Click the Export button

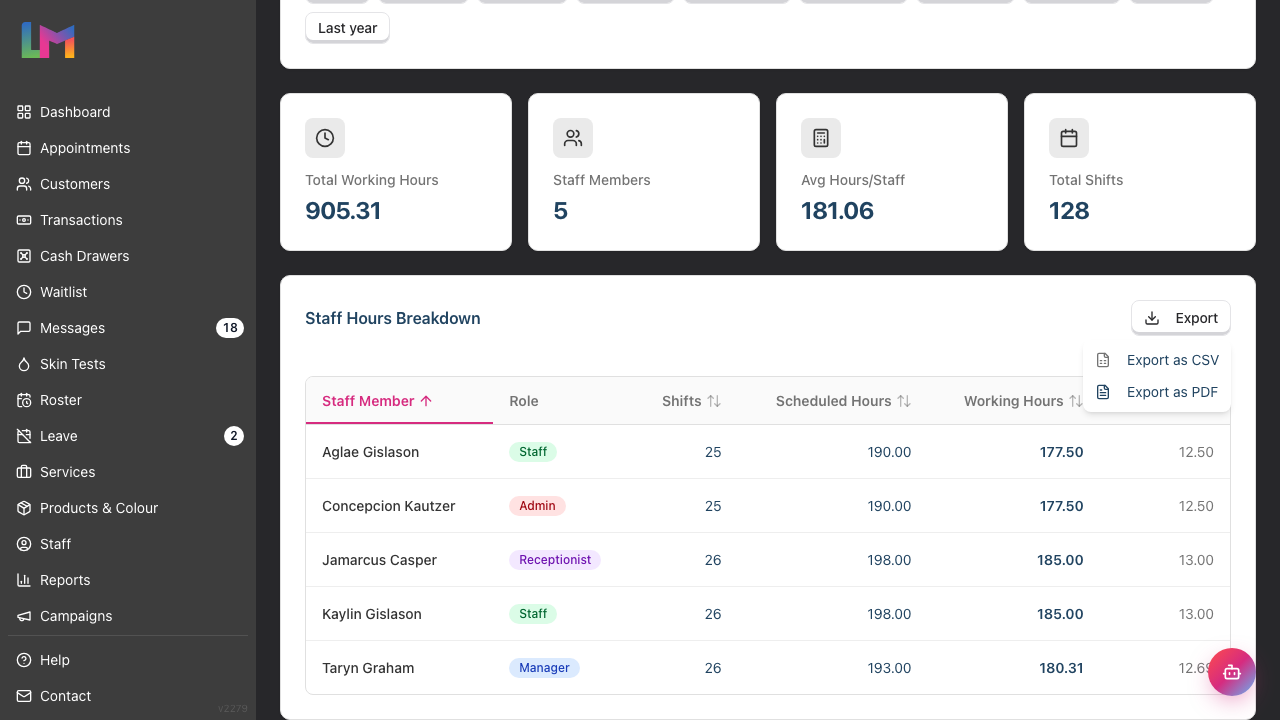click(x=1181, y=318)
